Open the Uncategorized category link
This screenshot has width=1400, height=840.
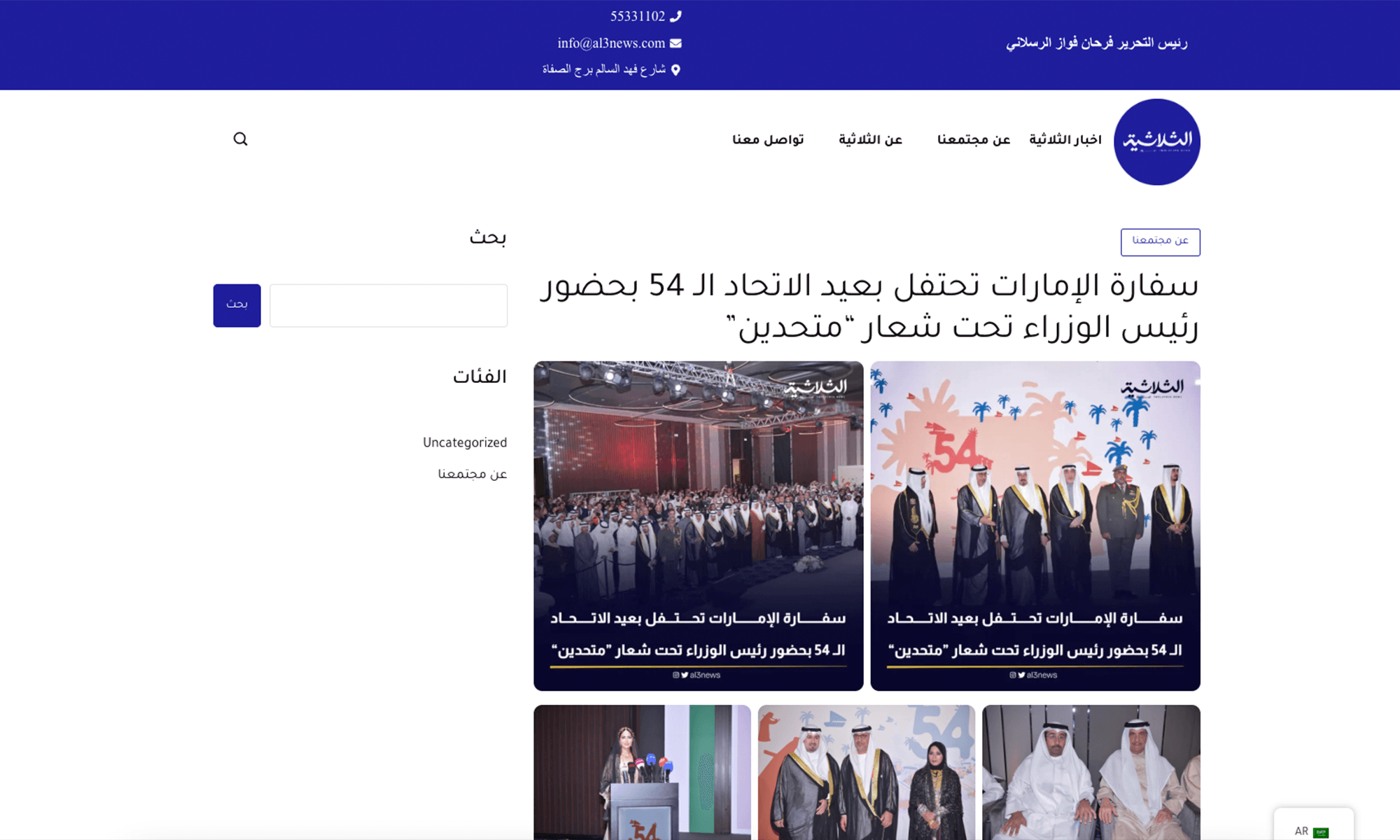pyautogui.click(x=465, y=442)
